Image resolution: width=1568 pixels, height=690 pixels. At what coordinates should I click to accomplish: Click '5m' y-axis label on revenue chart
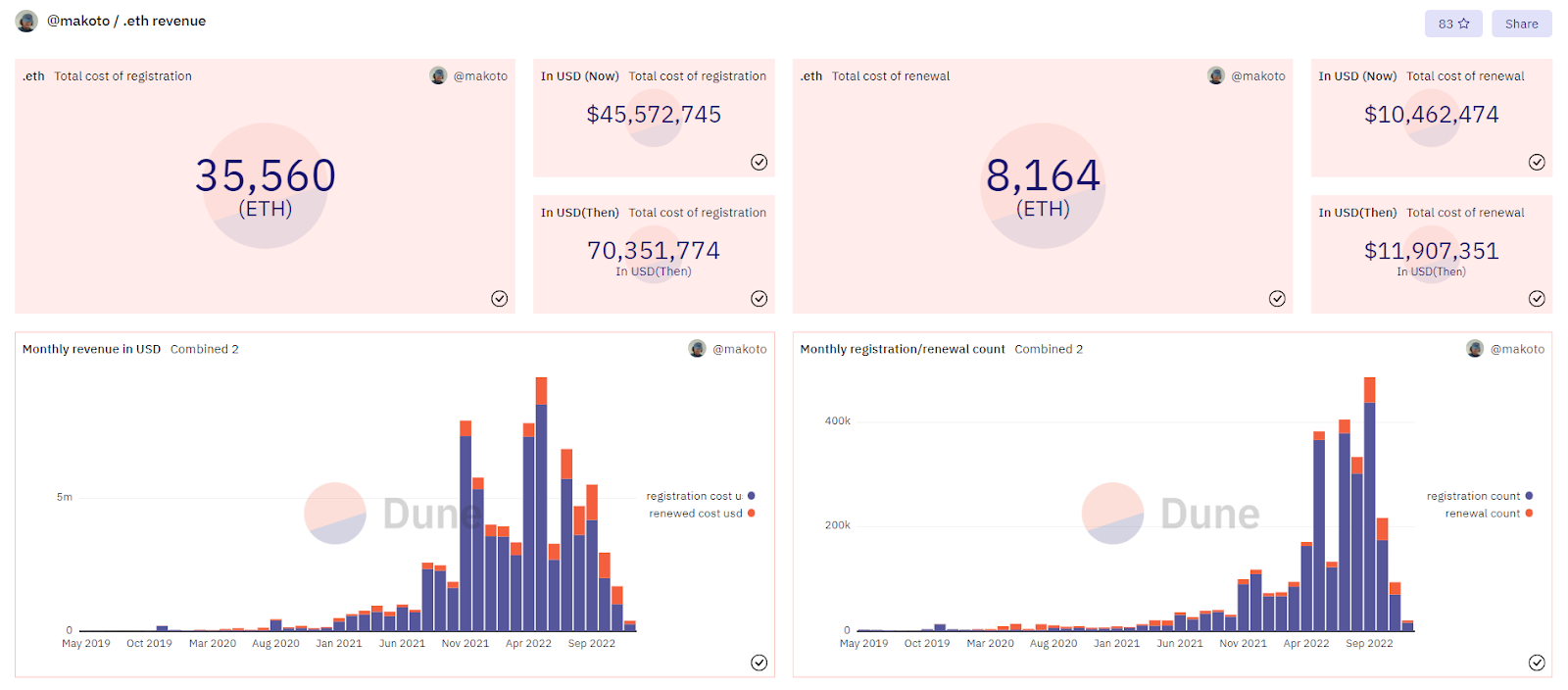click(x=65, y=497)
